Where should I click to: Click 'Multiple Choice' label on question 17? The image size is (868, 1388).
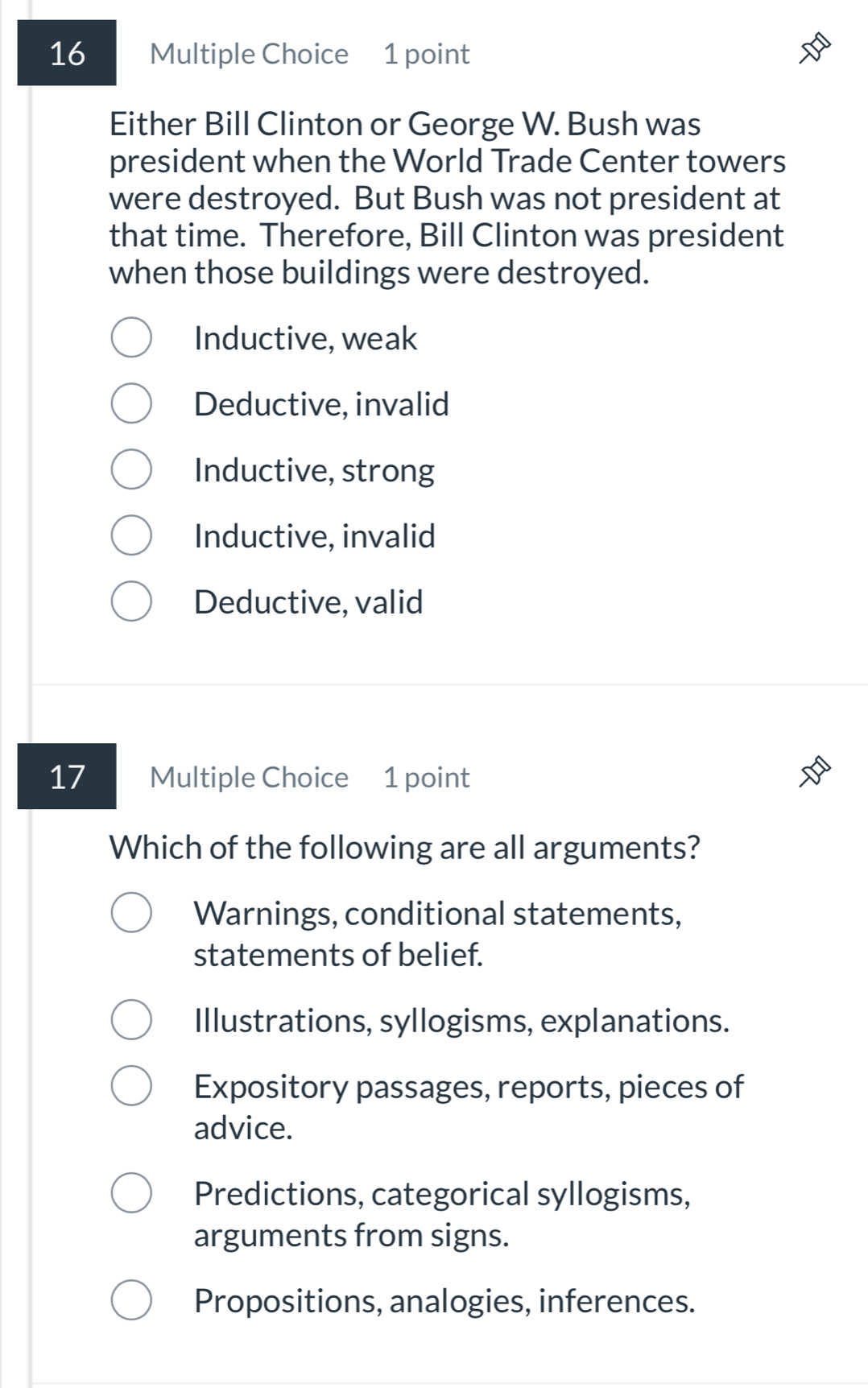pos(249,778)
